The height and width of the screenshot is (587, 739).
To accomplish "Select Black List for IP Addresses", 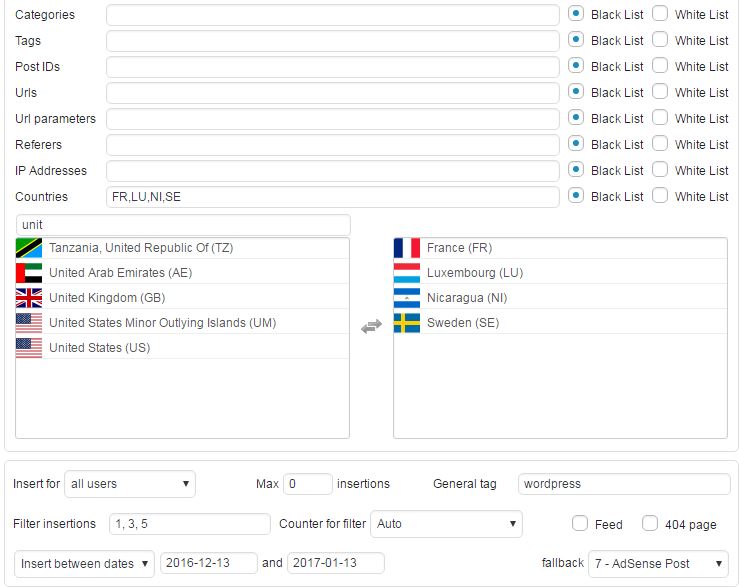I will coord(575,169).
